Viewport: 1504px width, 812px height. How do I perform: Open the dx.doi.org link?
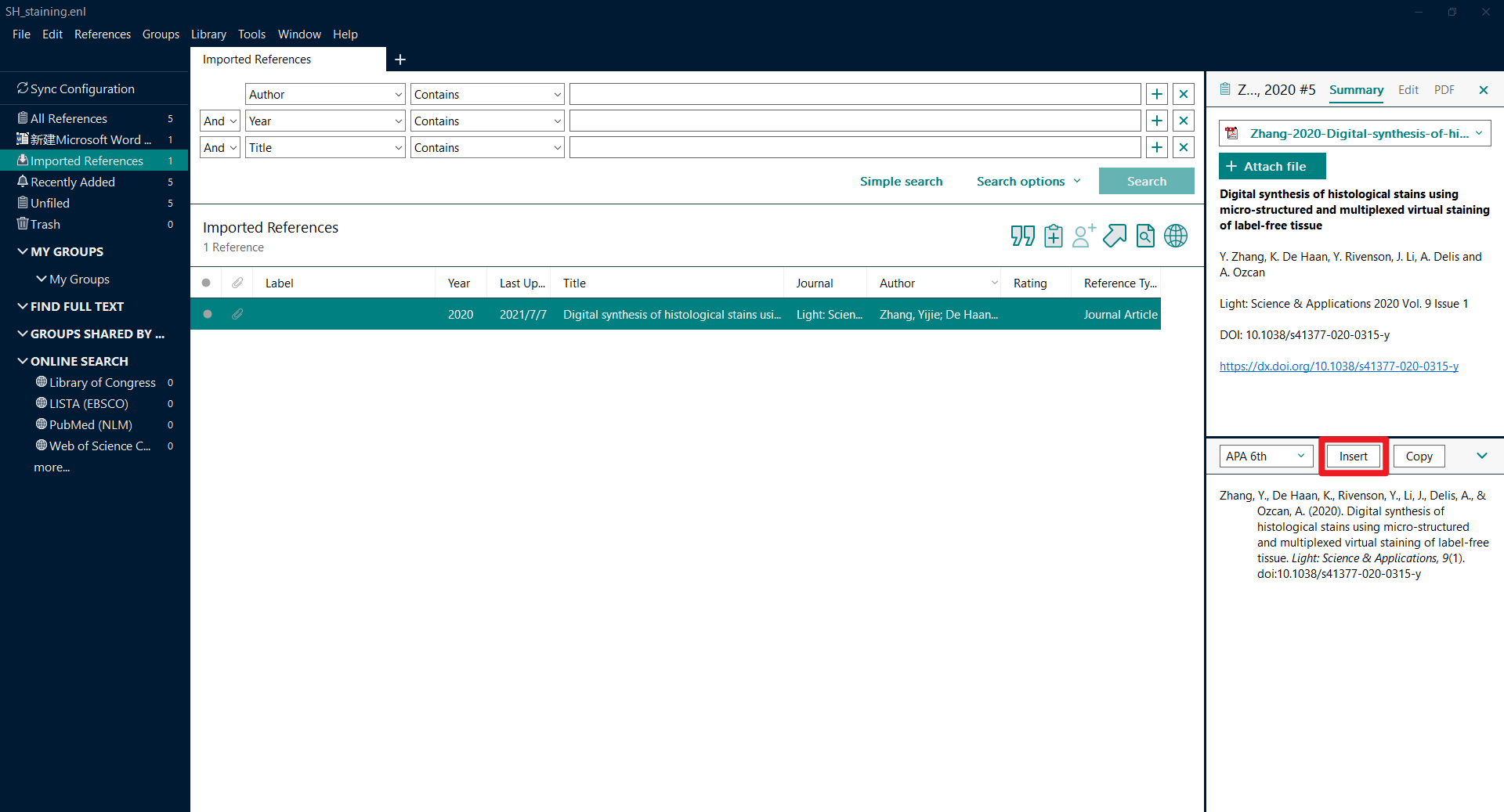pos(1339,366)
